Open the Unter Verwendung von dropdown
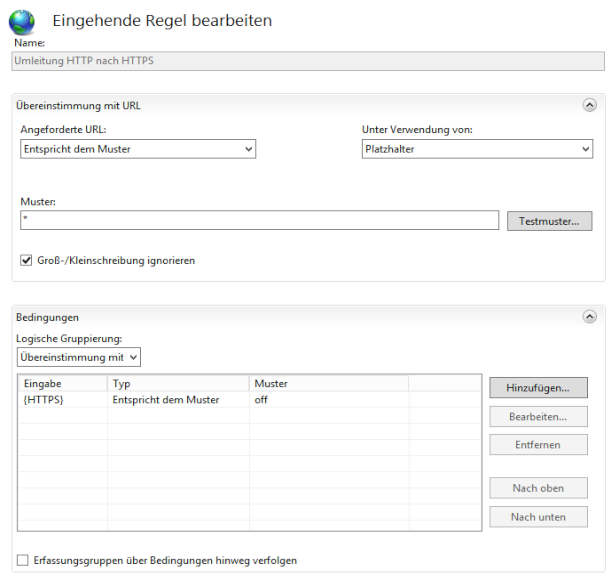This screenshot has height=582, width=616. (476, 149)
